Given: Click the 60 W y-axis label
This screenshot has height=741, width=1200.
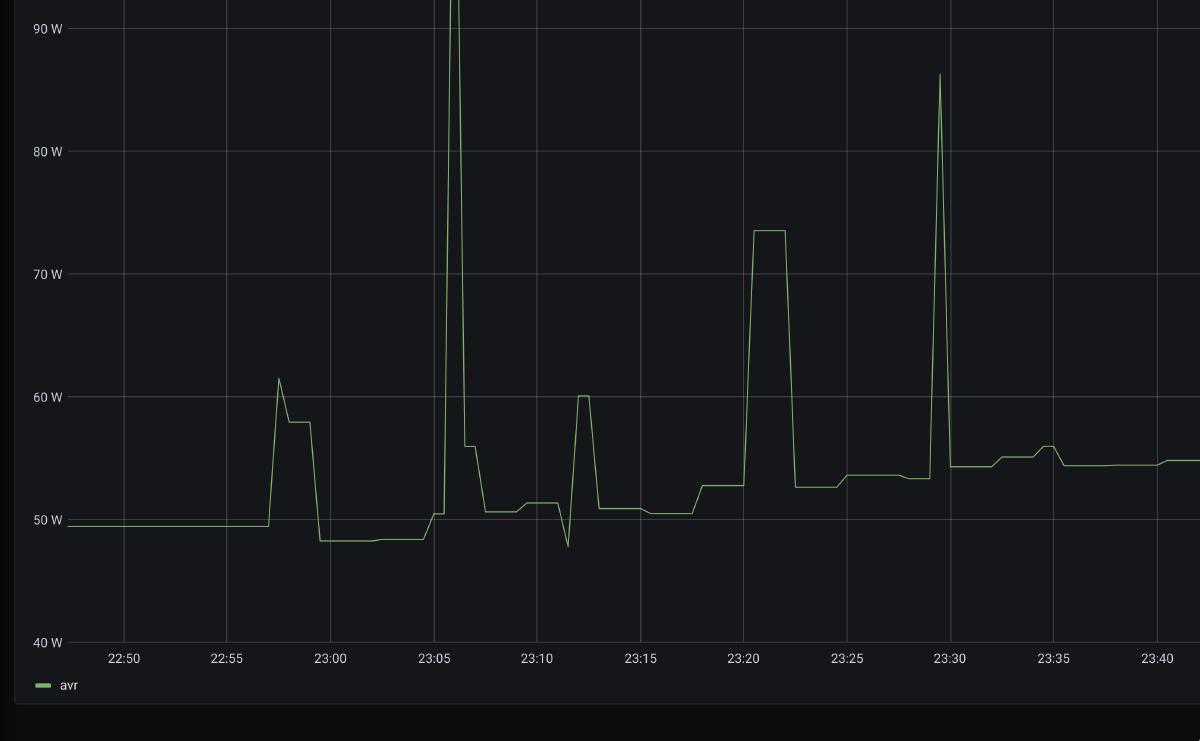Looking at the screenshot, I should tap(47, 397).
